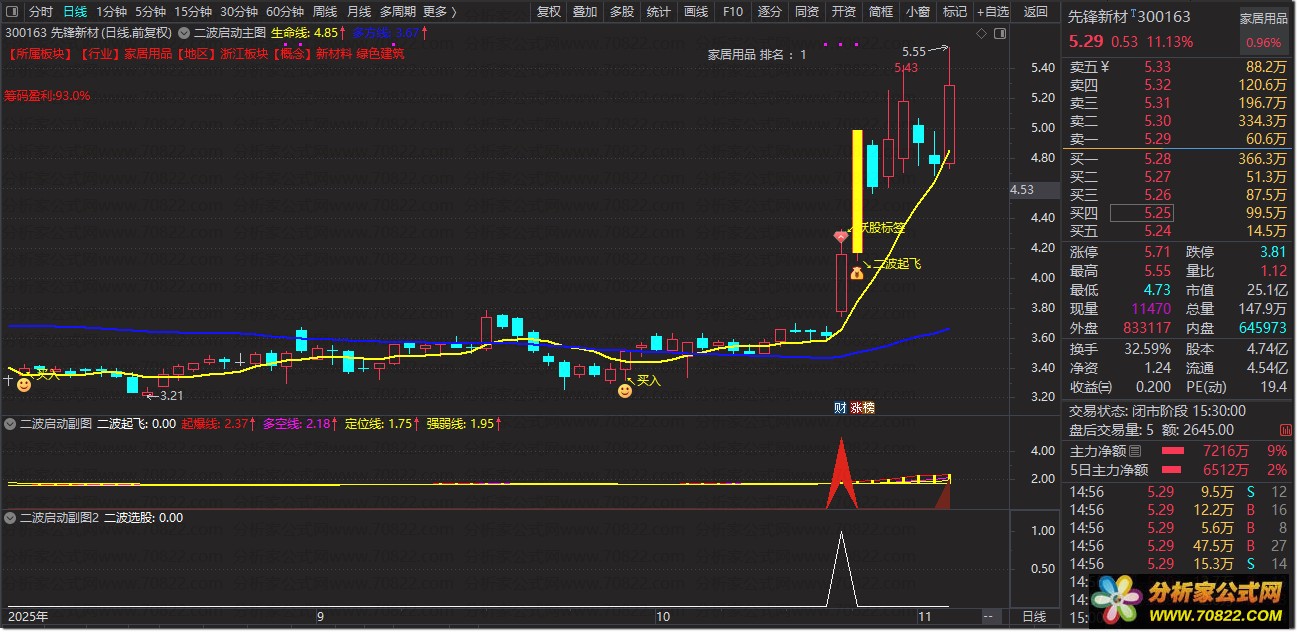
Task: Click the 涨榜 badge under the chart
Action: 862,407
